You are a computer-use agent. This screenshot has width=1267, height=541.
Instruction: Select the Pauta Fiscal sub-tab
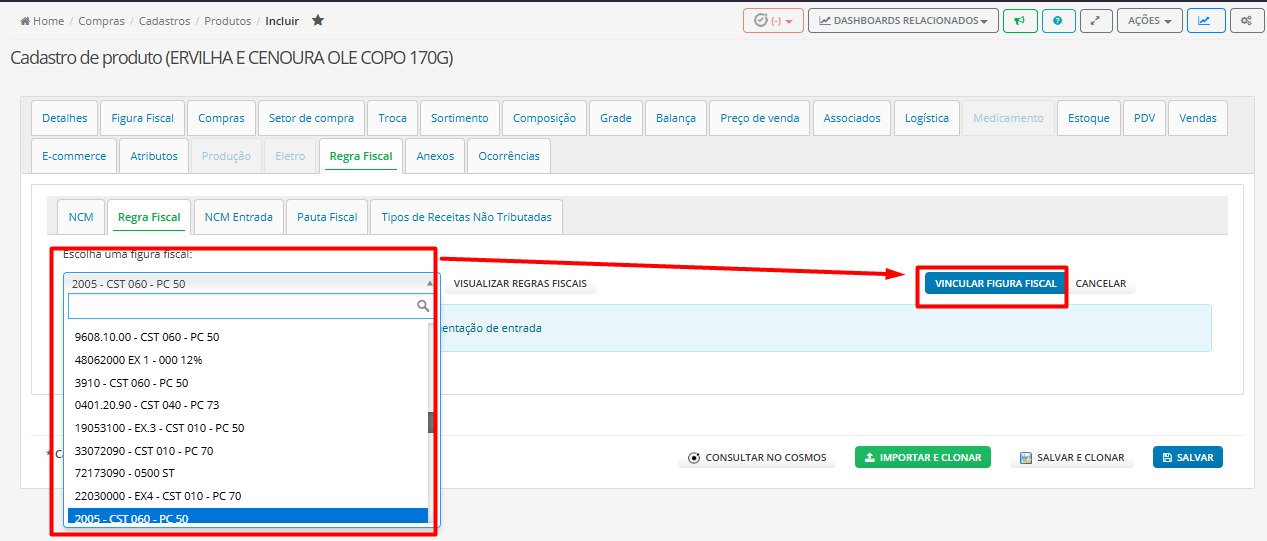pos(327,217)
